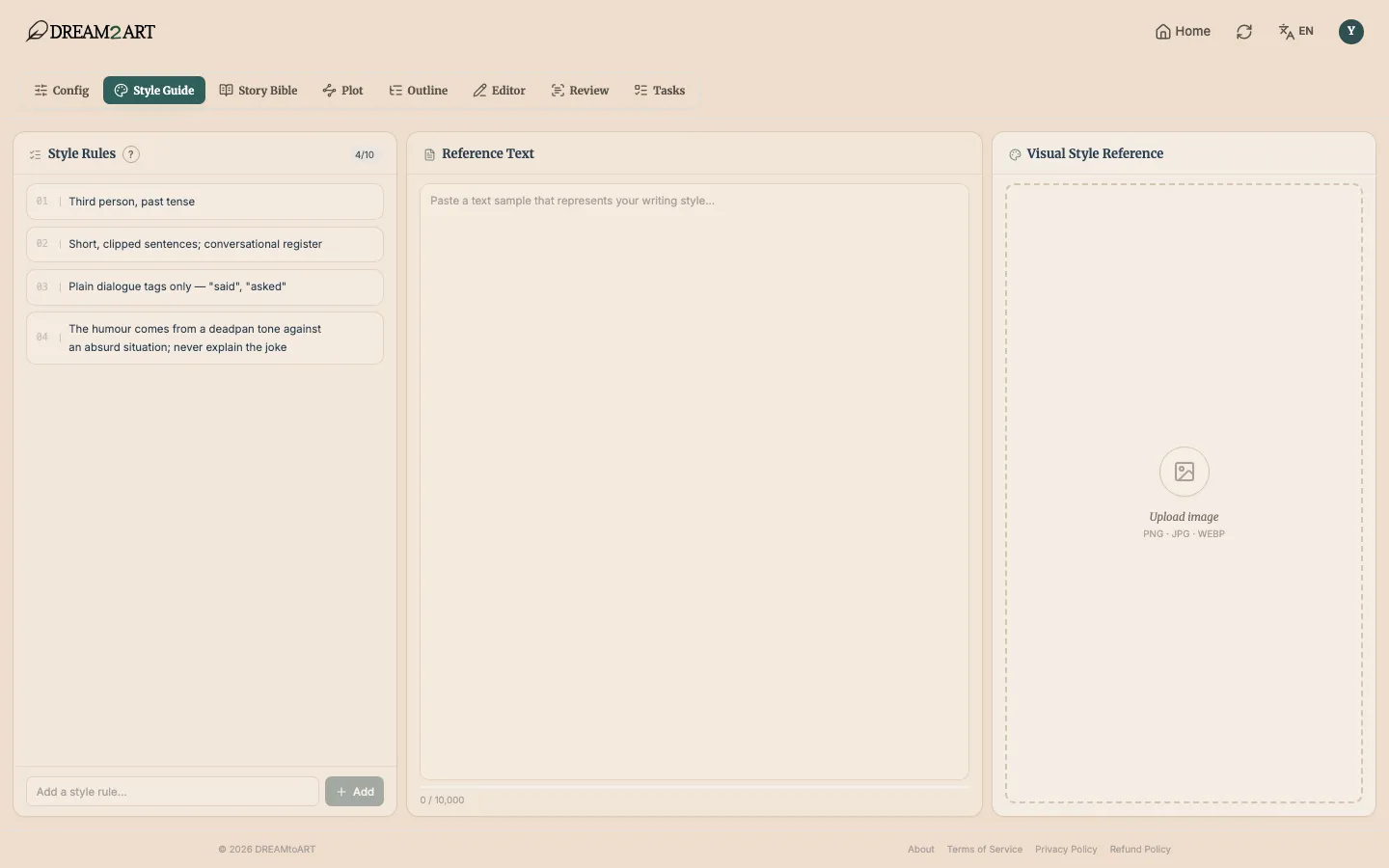The width and height of the screenshot is (1389, 868).
Task: Open the Refund Policy link
Action: coord(1140,850)
